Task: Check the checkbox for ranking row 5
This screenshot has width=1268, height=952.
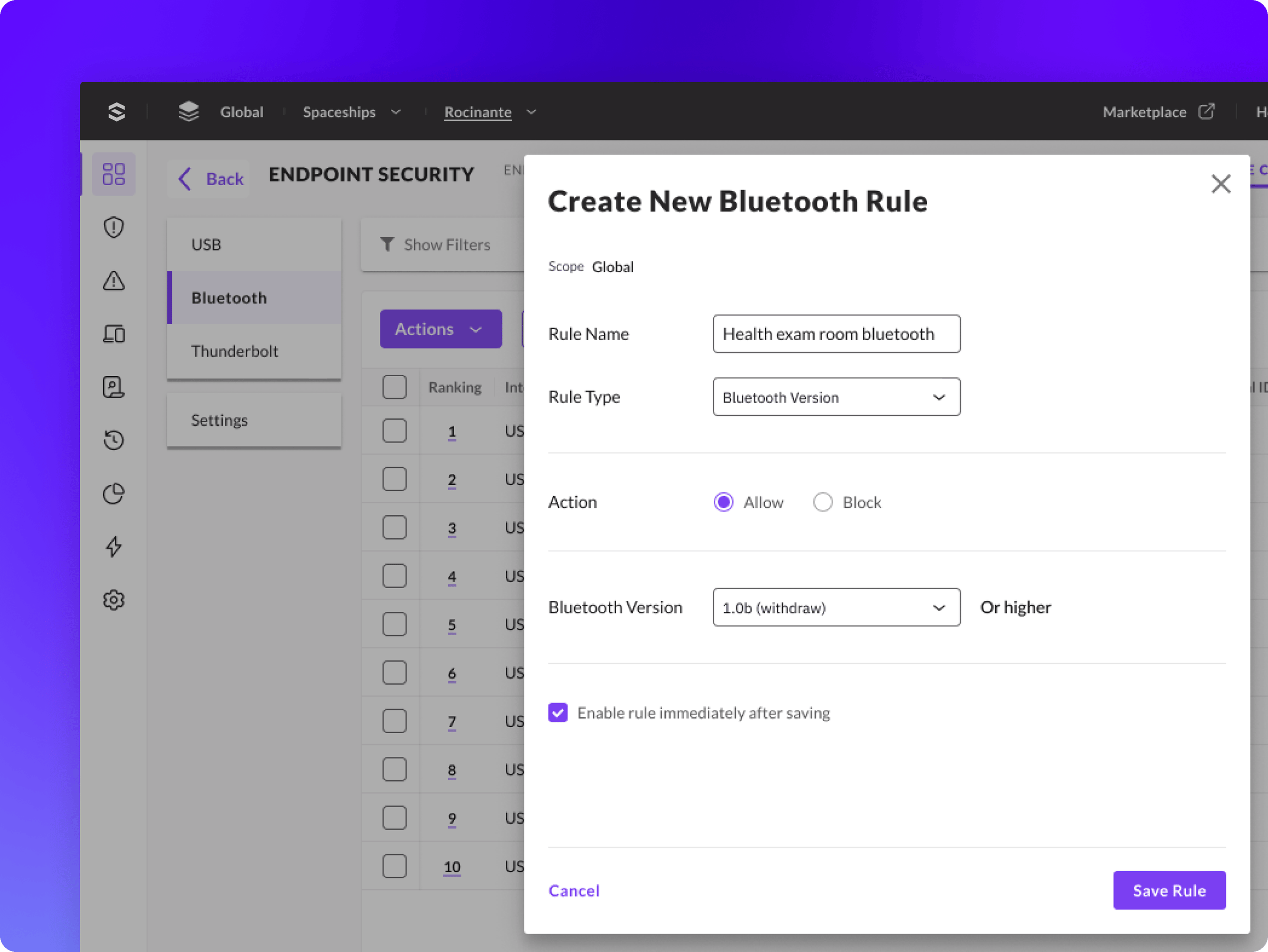Action: tap(394, 624)
